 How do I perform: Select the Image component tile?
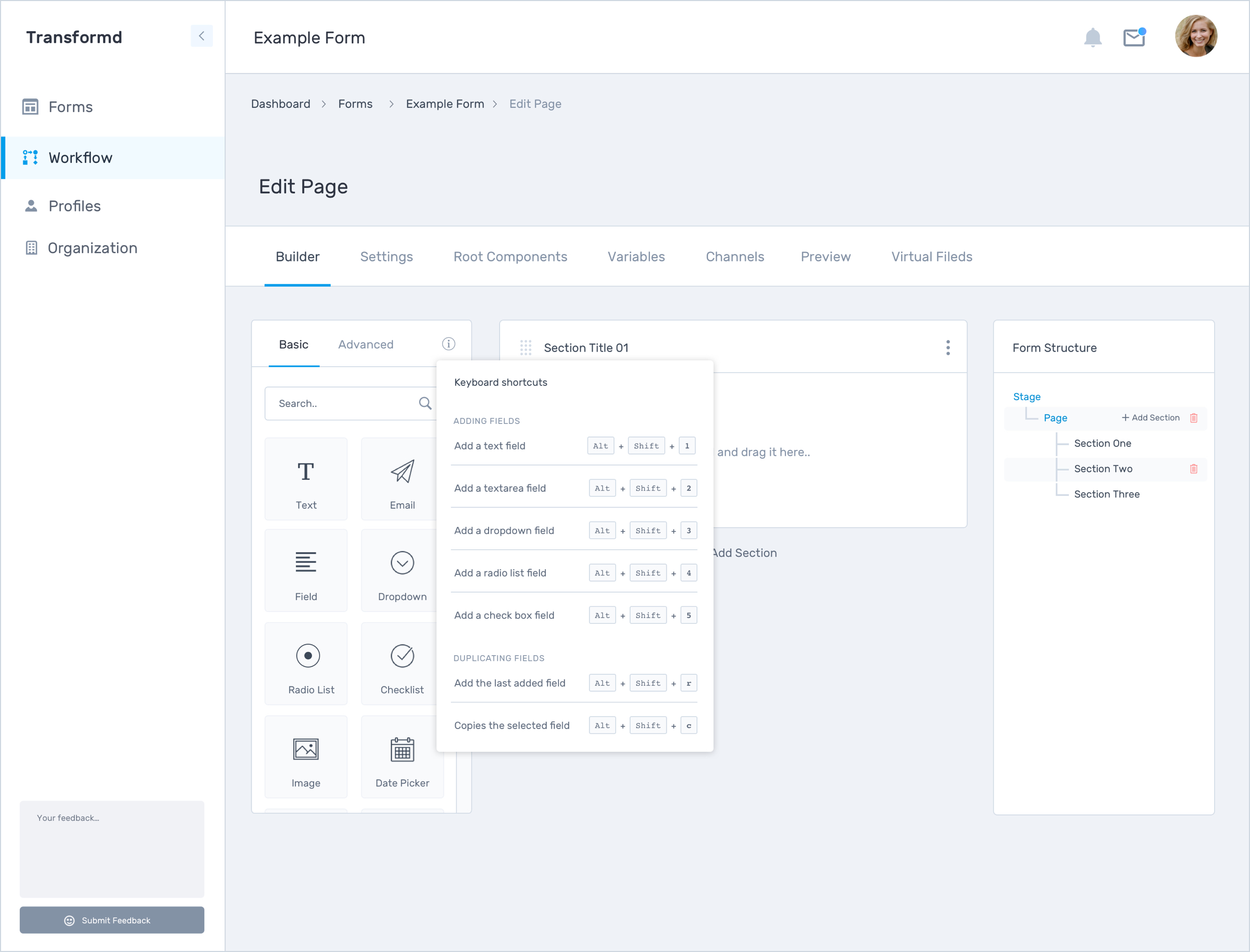(x=306, y=757)
